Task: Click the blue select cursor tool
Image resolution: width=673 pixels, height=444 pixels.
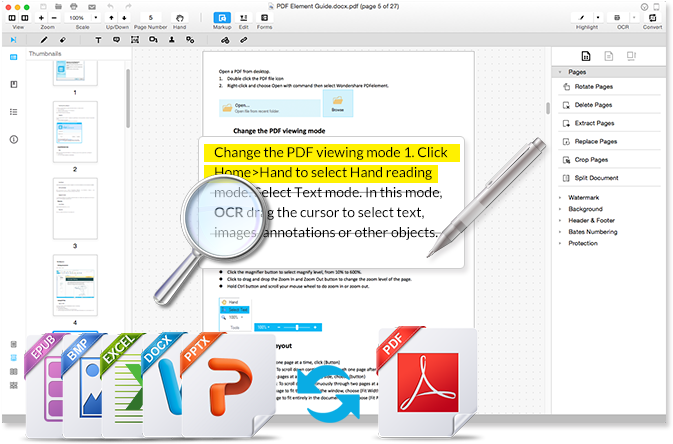Action: (13, 40)
